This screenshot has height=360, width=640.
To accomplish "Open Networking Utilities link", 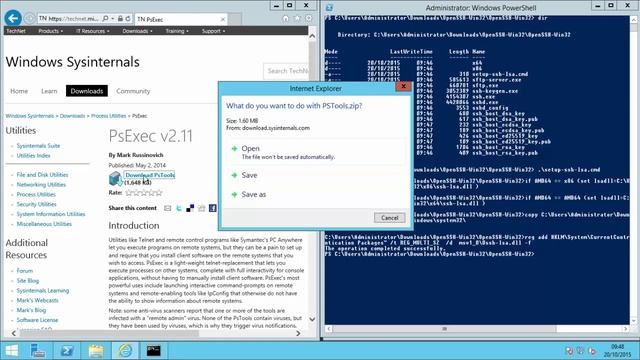I will tap(41, 184).
